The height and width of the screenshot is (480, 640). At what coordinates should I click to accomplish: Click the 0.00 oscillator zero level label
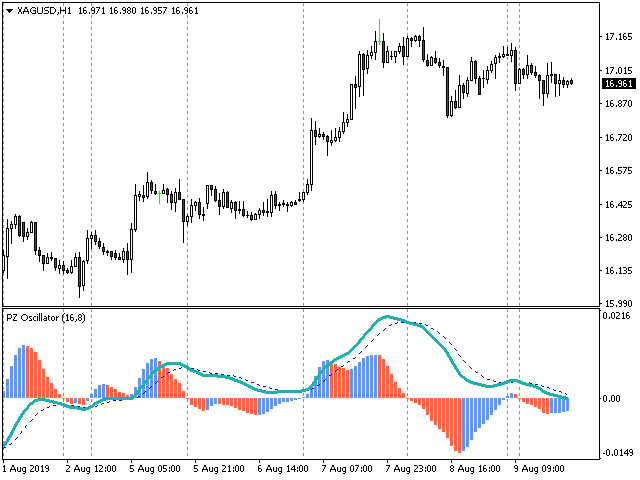pyautogui.click(x=612, y=398)
